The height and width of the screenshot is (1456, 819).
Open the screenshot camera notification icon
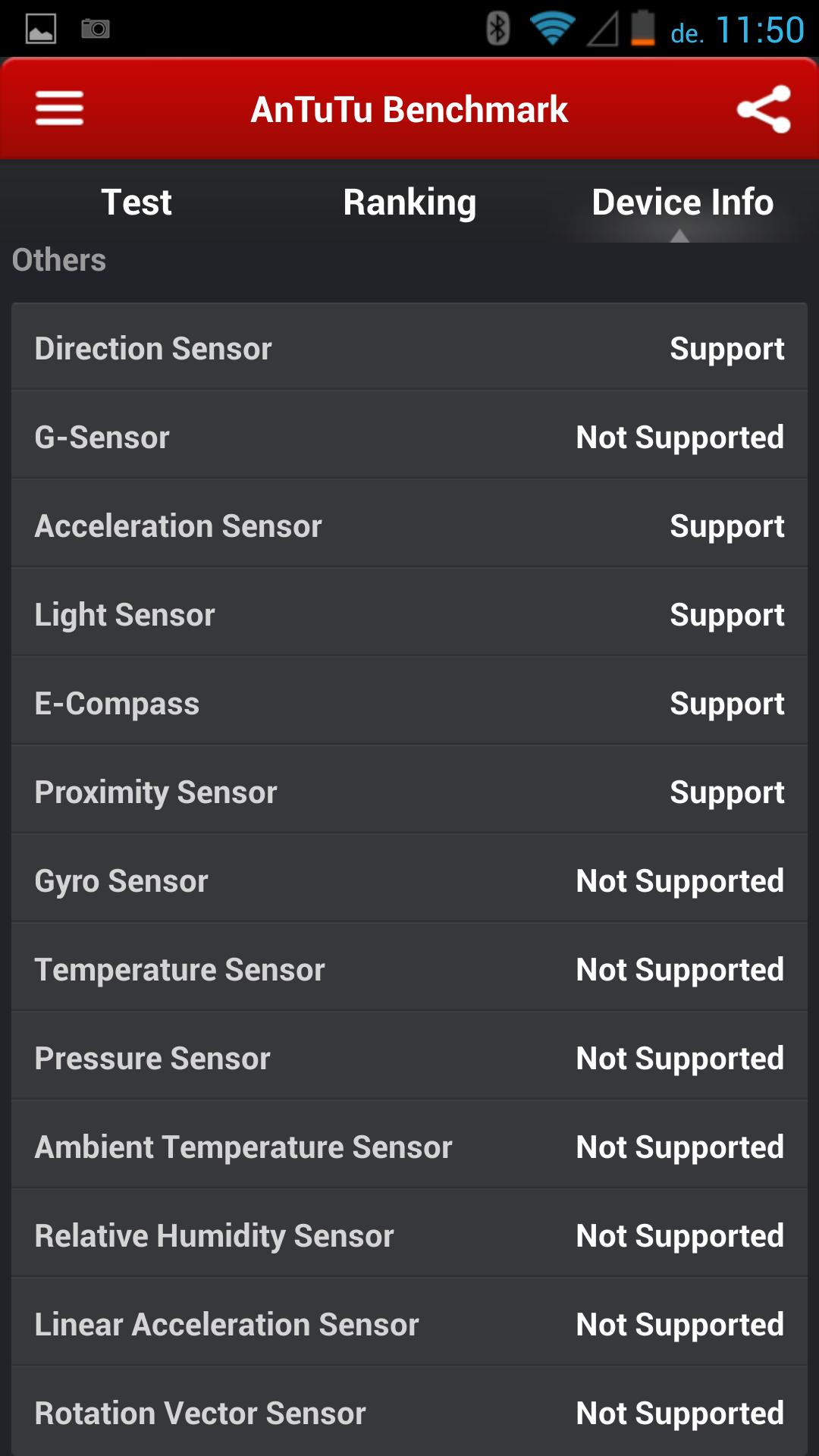tap(96, 29)
